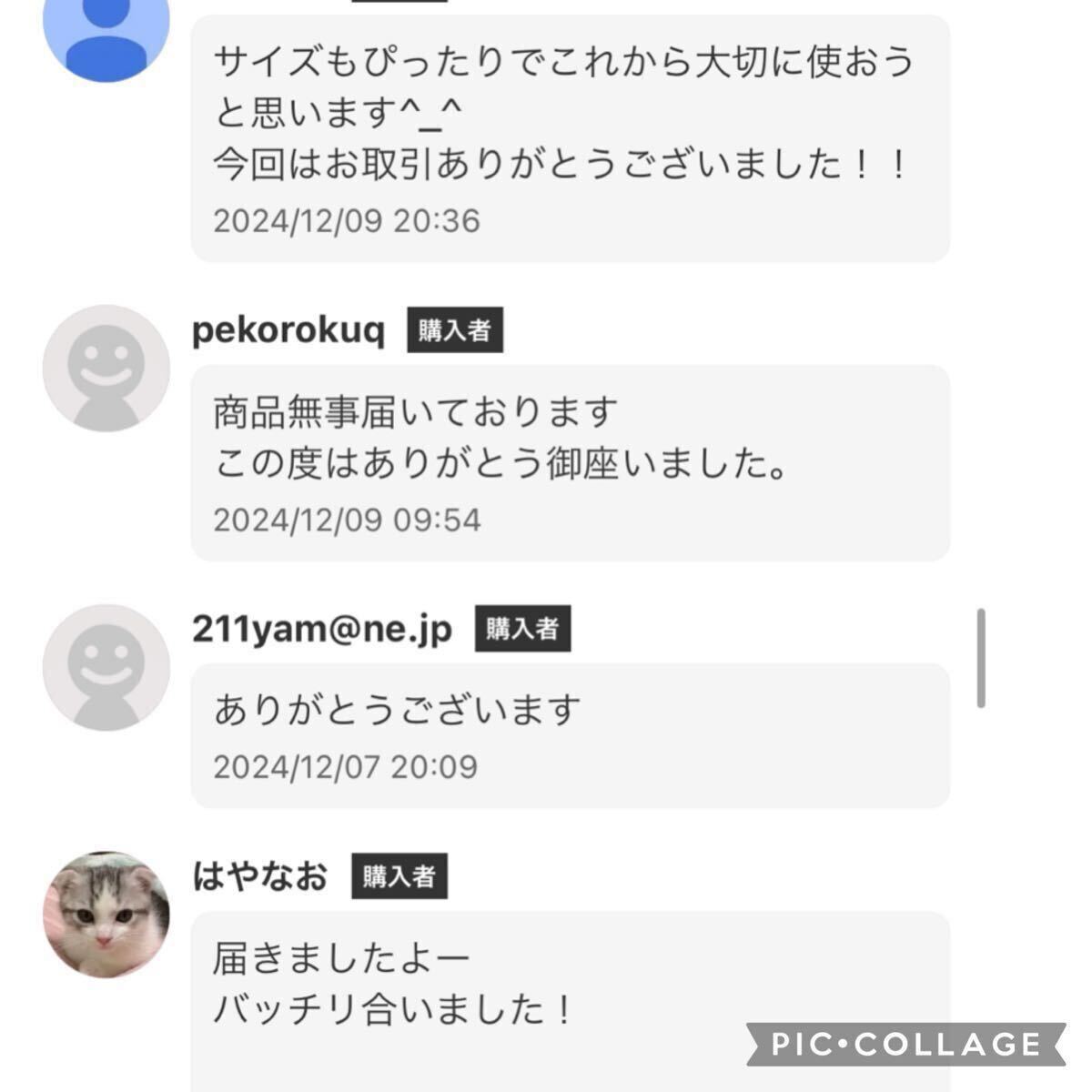Click the PIC•COLLAGE watermark

(905, 1044)
